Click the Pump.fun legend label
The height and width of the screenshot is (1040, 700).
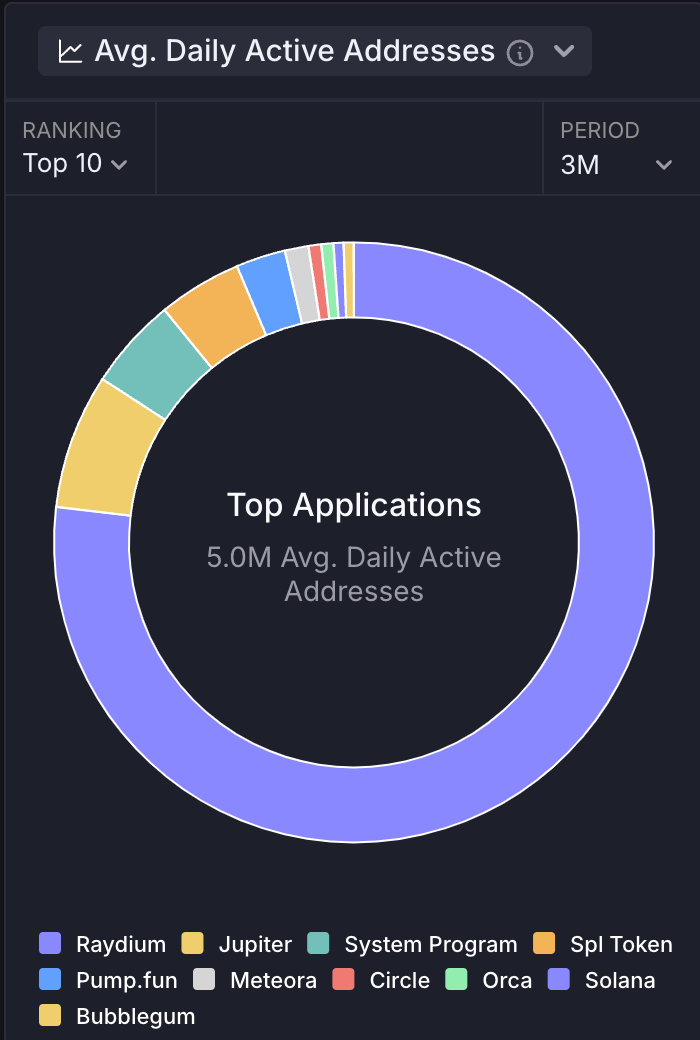tap(127, 980)
